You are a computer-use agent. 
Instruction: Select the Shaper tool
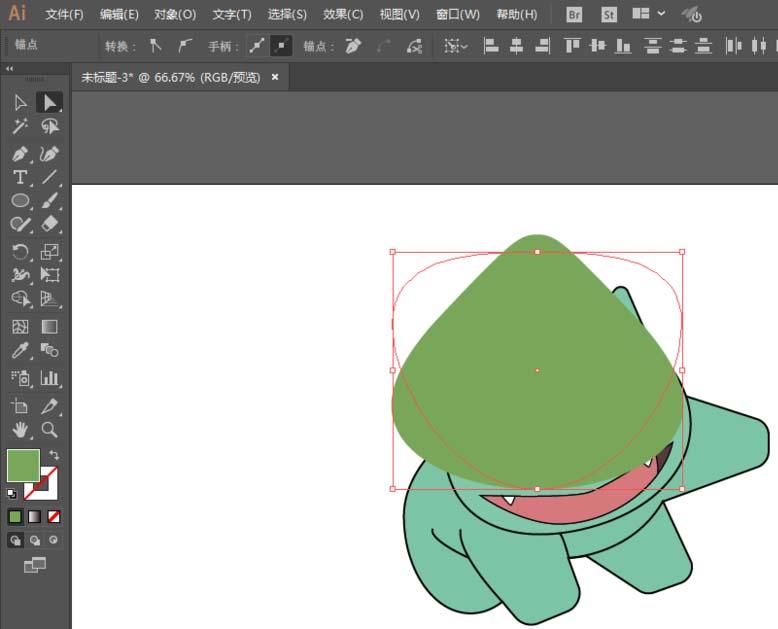[20, 224]
